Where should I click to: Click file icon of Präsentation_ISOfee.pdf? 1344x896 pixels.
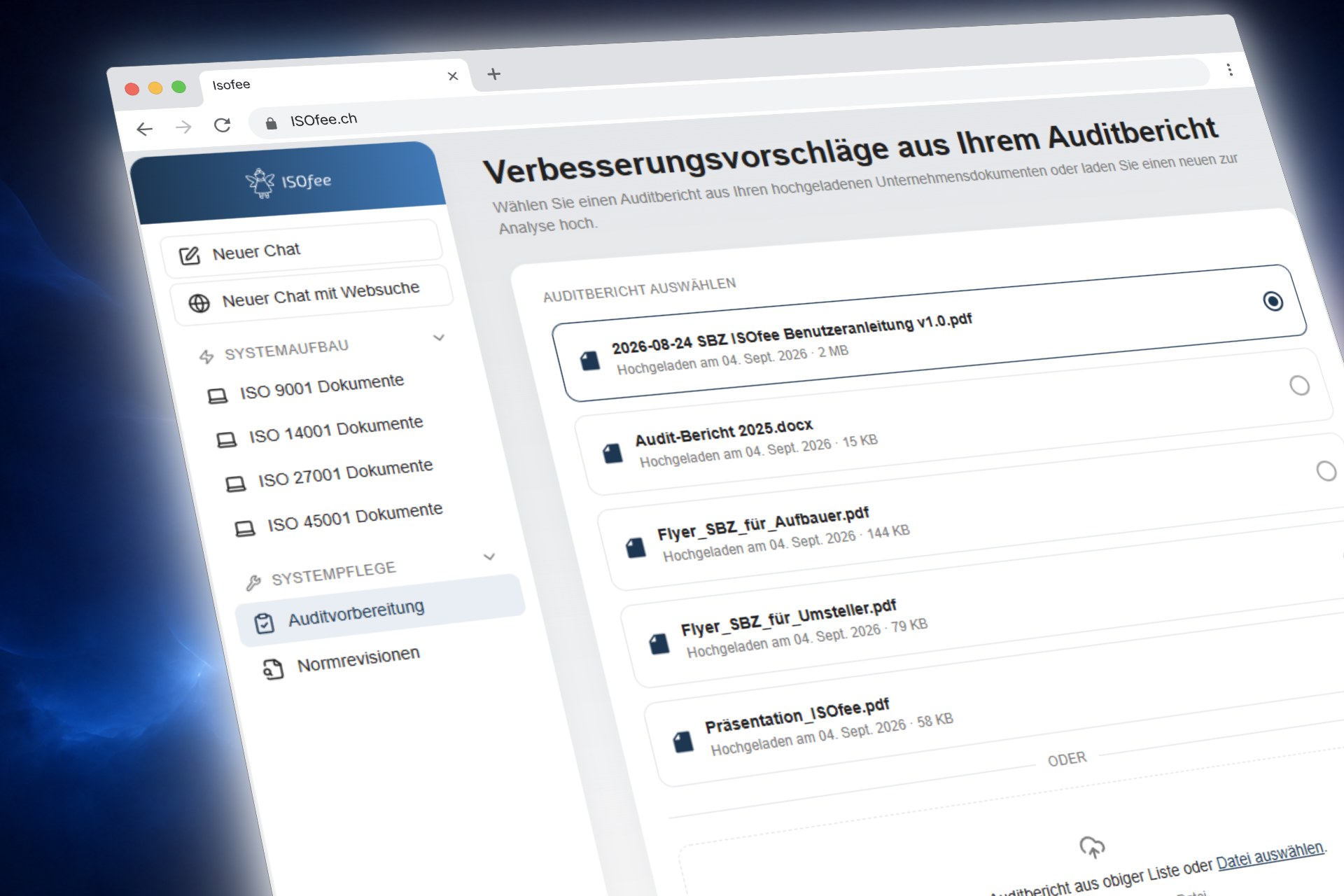683,741
